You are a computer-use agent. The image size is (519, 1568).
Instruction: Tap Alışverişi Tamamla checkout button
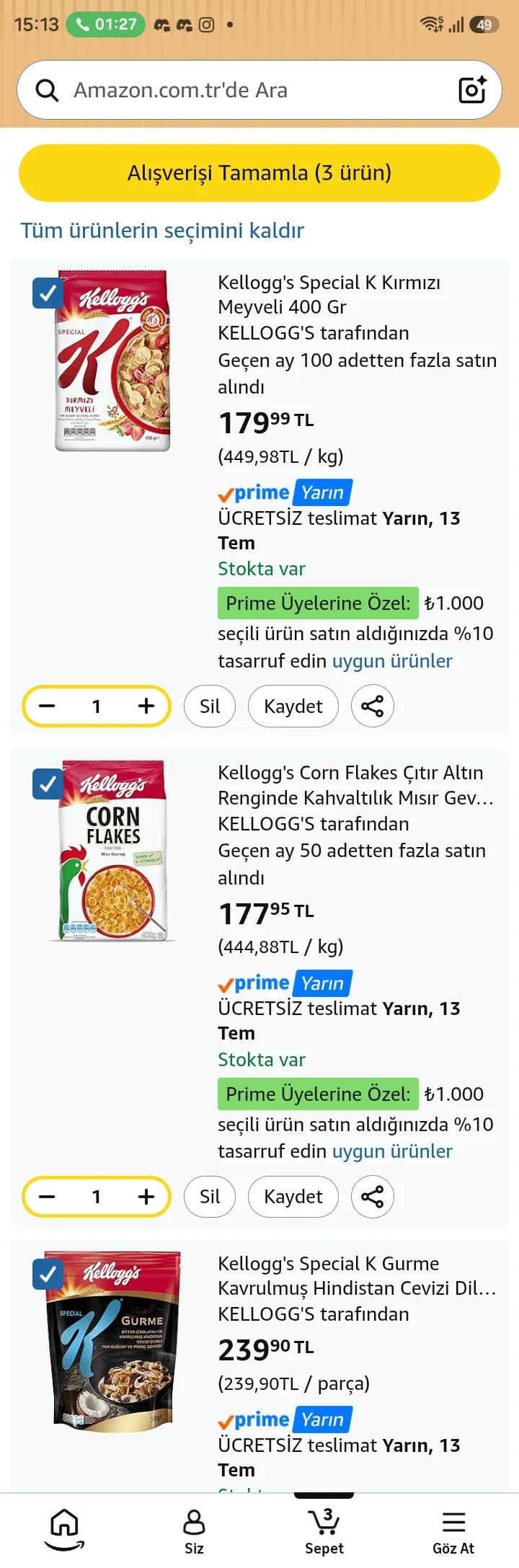pyautogui.click(x=259, y=173)
